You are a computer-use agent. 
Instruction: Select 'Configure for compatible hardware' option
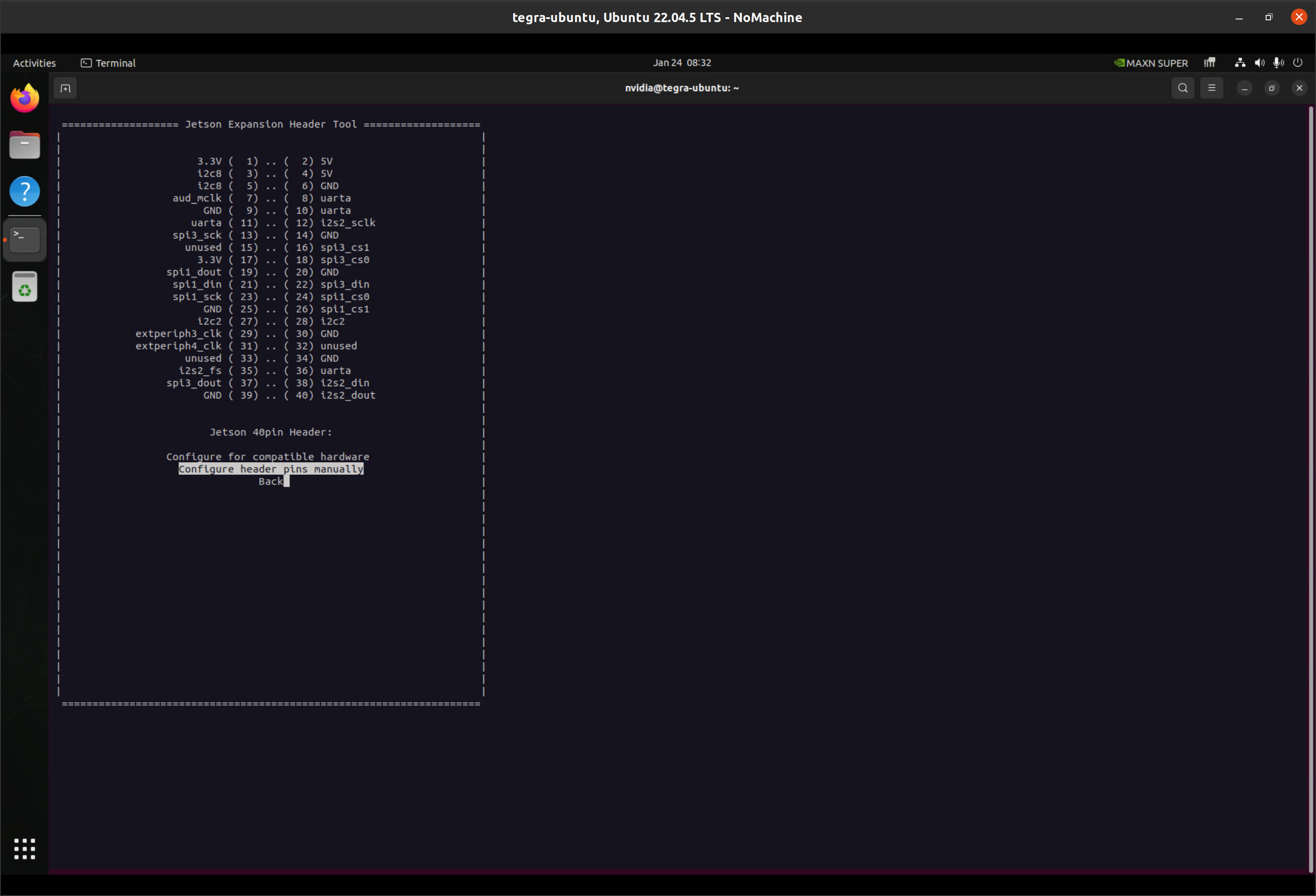267,457
